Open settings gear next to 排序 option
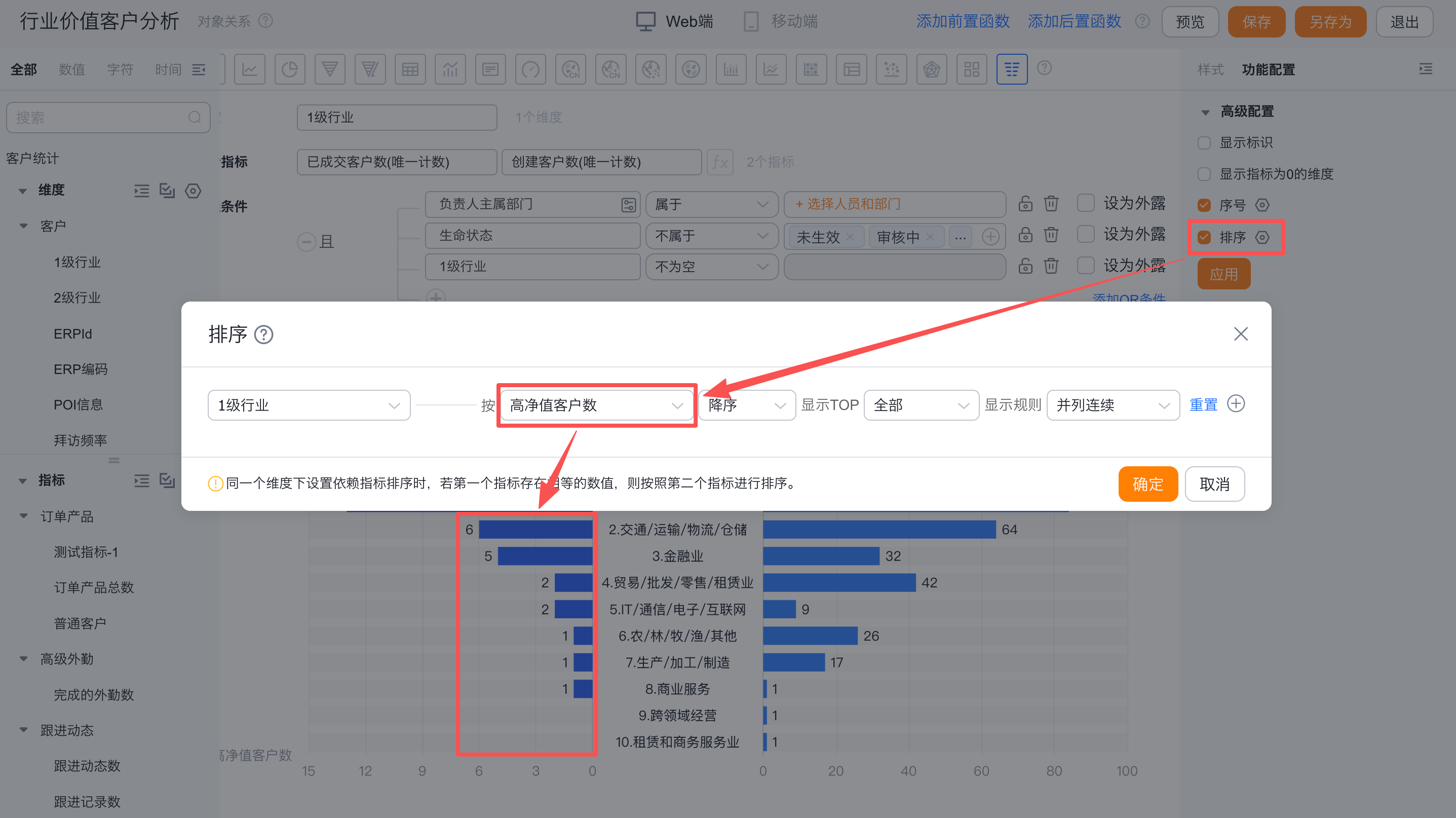 tap(1262, 237)
